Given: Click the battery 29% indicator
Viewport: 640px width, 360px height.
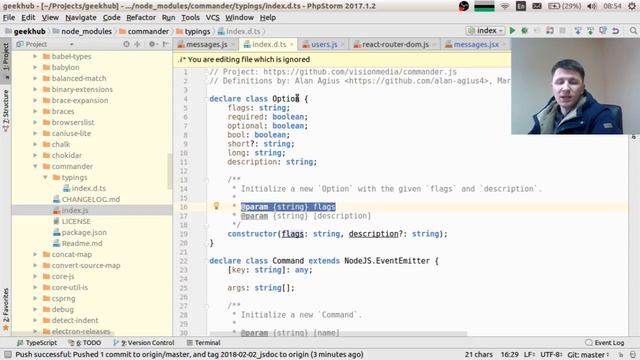Looking at the screenshot, I should coord(564,6).
